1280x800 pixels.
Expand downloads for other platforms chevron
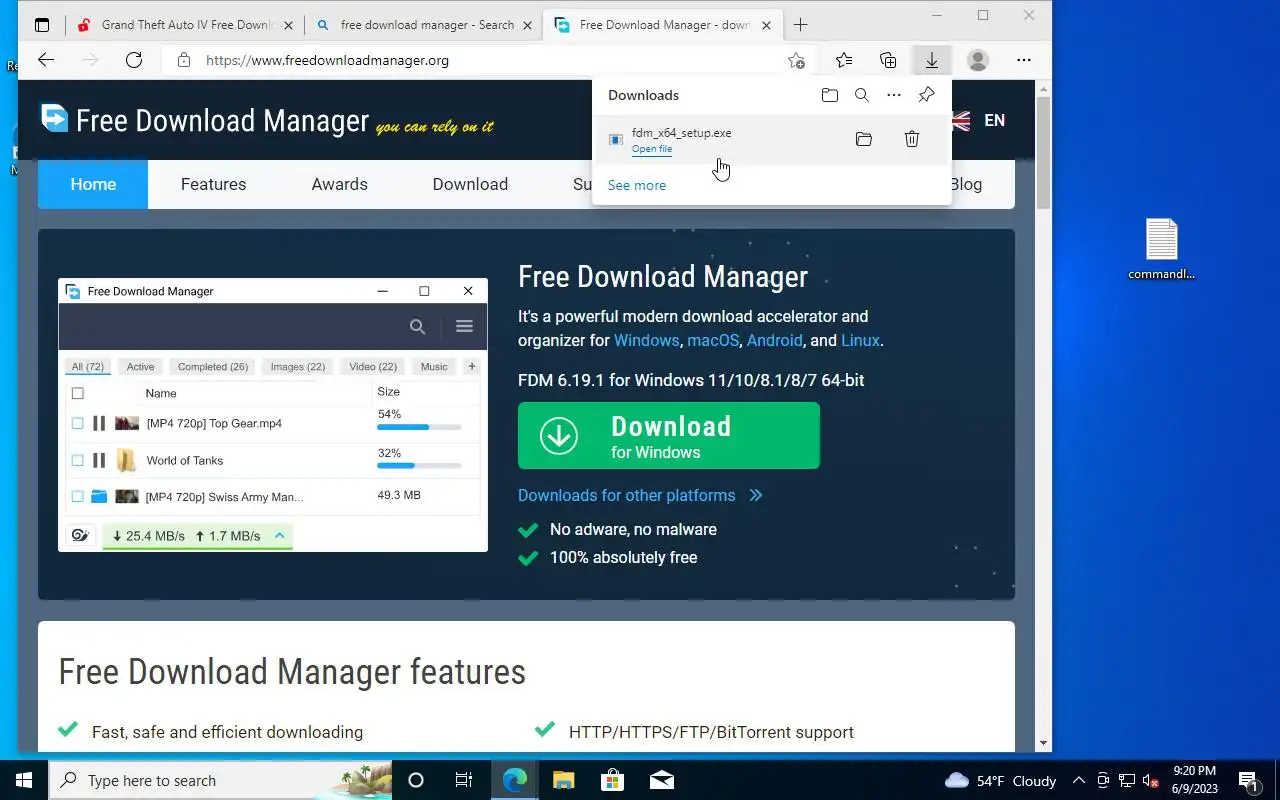tap(756, 495)
